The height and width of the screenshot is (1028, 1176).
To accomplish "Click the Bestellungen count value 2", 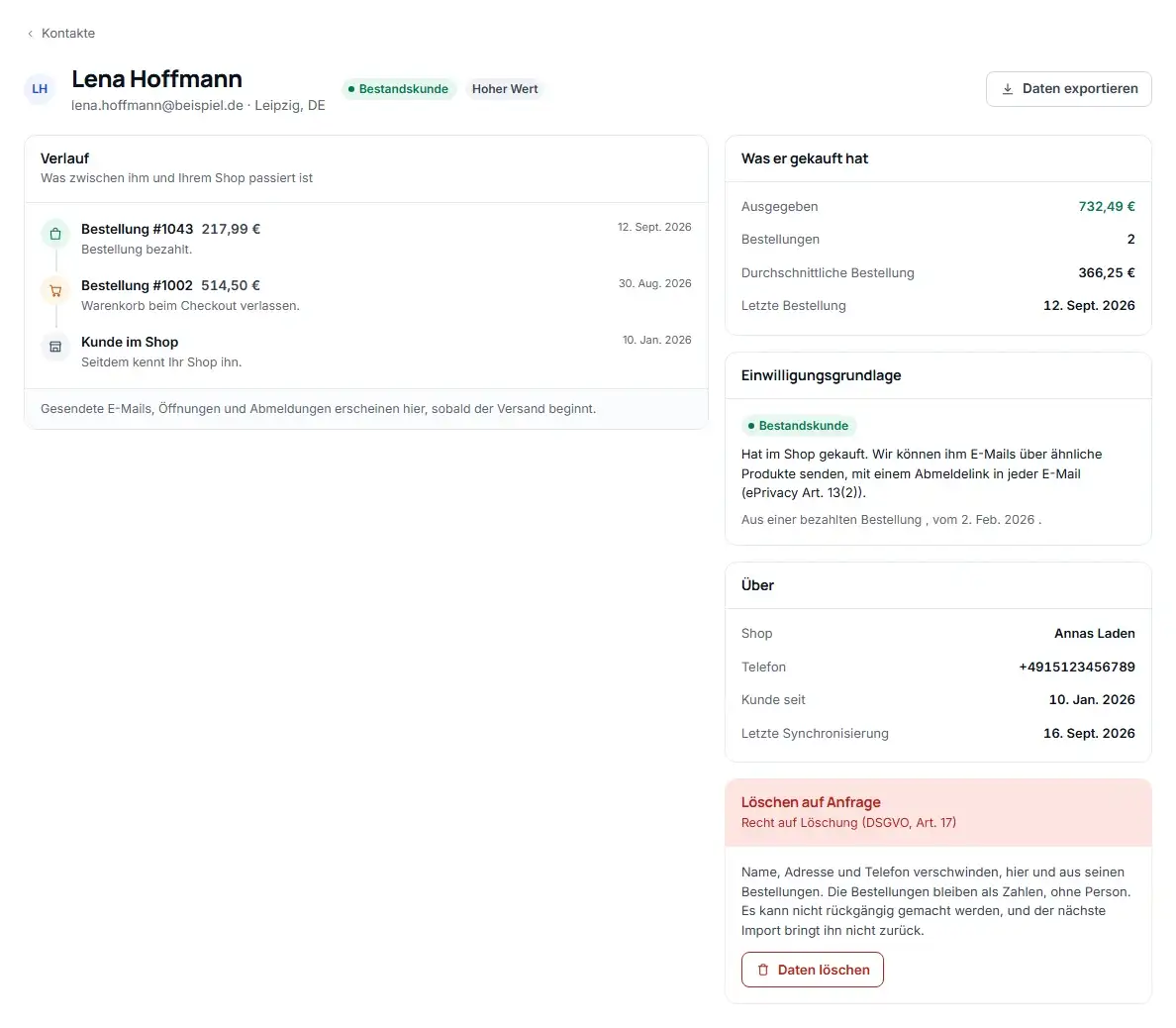I will pos(1131,240).
